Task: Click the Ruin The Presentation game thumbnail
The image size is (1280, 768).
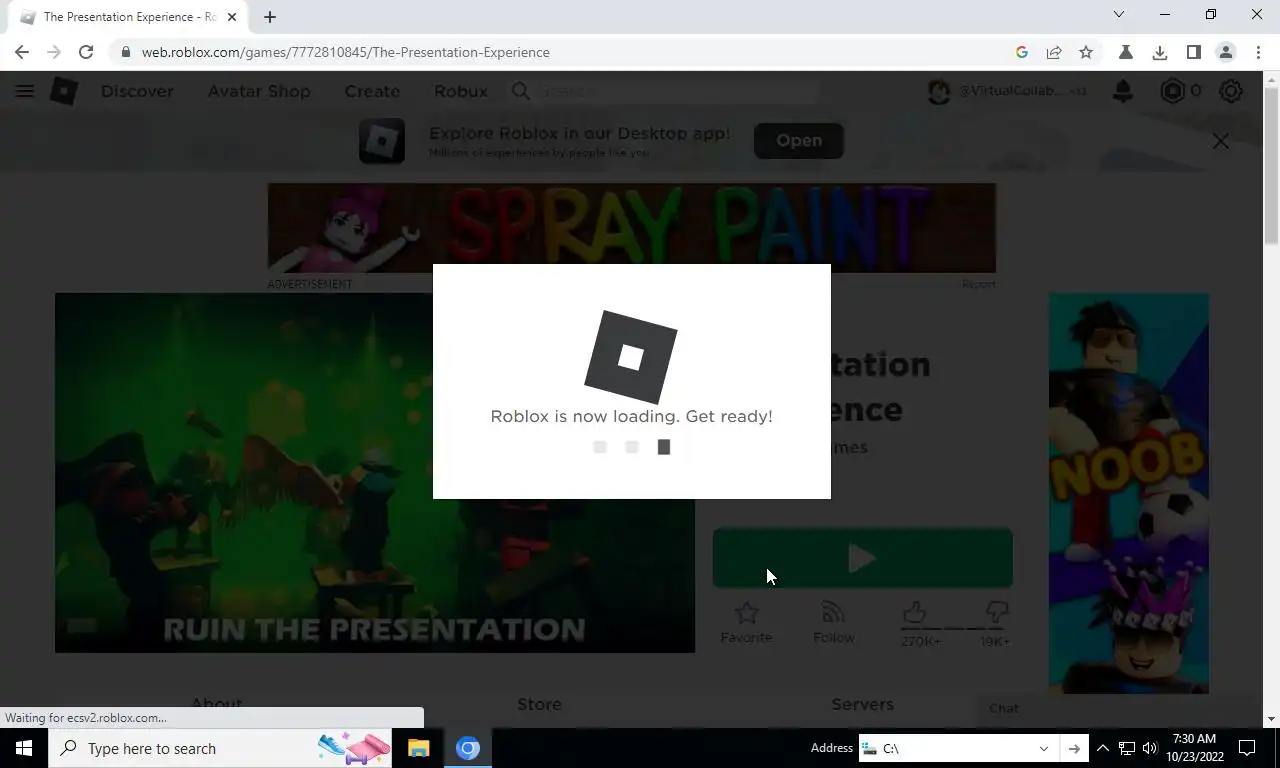Action: [374, 473]
